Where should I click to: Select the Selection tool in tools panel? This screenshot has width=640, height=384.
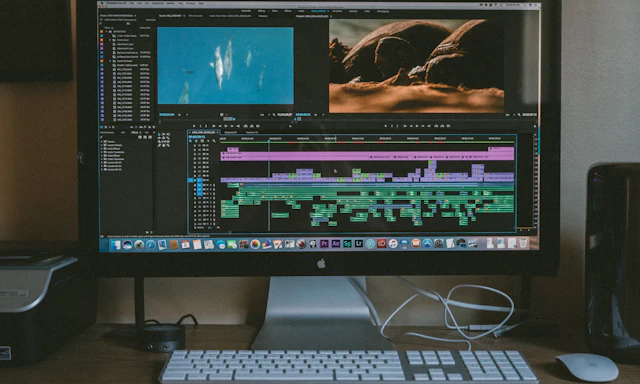coord(159,134)
